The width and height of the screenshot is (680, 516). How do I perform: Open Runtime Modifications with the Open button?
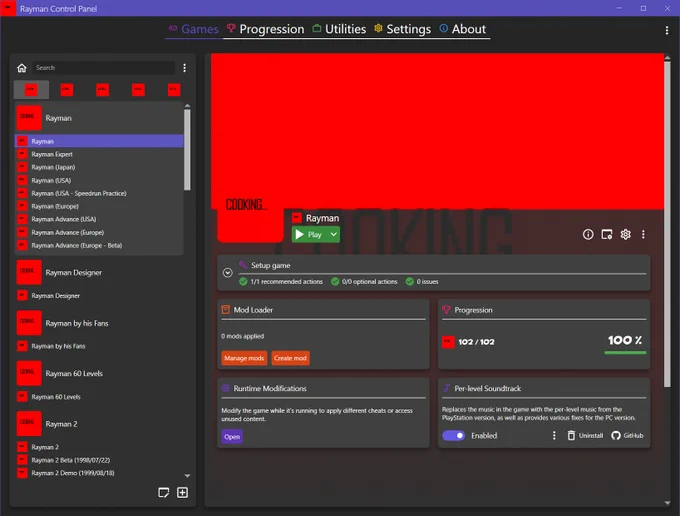[x=232, y=437]
